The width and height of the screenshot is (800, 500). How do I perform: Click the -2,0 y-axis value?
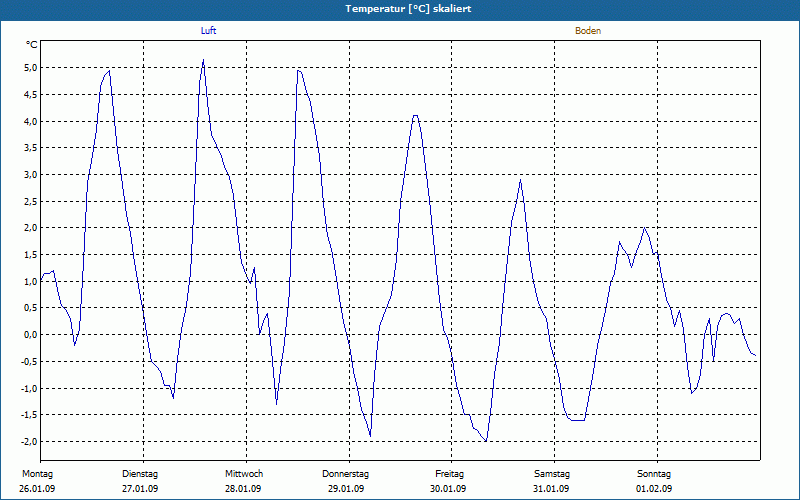(x=29, y=441)
